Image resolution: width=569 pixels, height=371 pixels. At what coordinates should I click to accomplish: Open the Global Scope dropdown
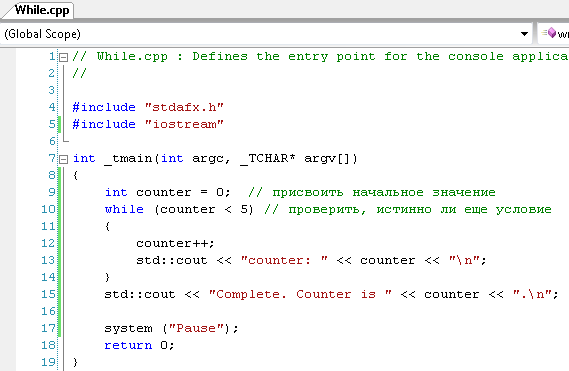point(524,34)
